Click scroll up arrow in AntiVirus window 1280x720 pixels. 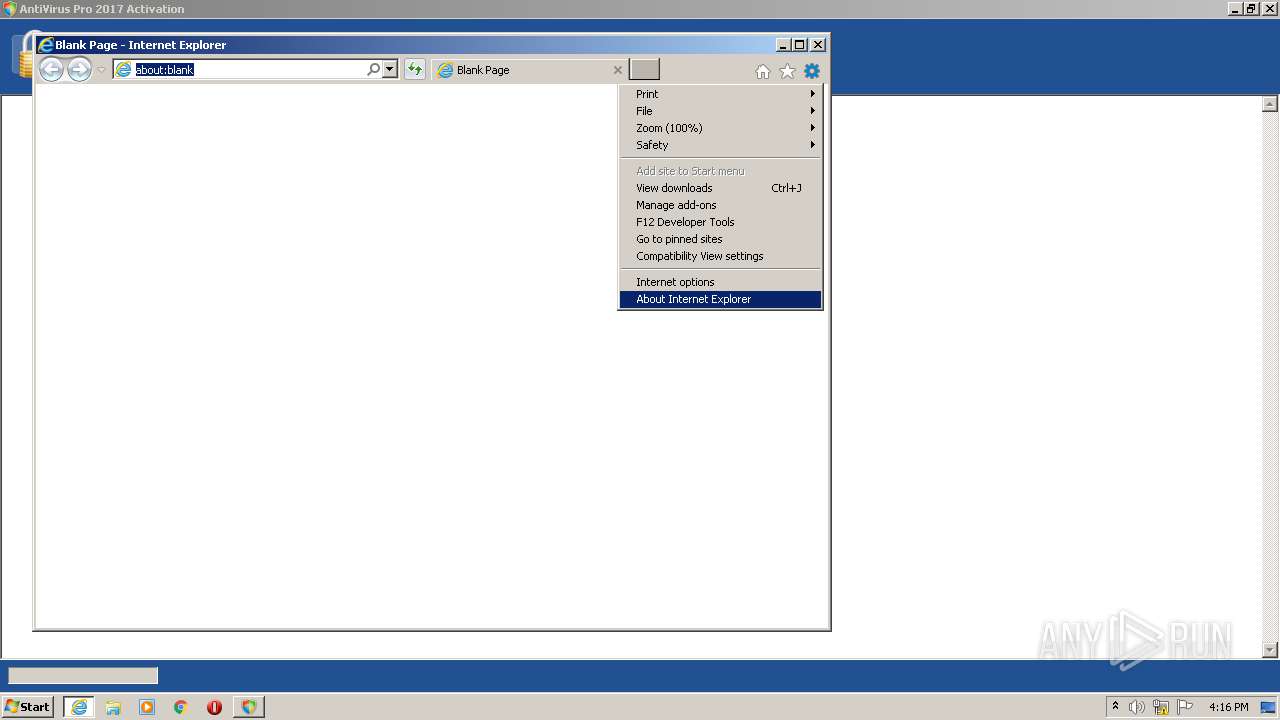pyautogui.click(x=1270, y=104)
